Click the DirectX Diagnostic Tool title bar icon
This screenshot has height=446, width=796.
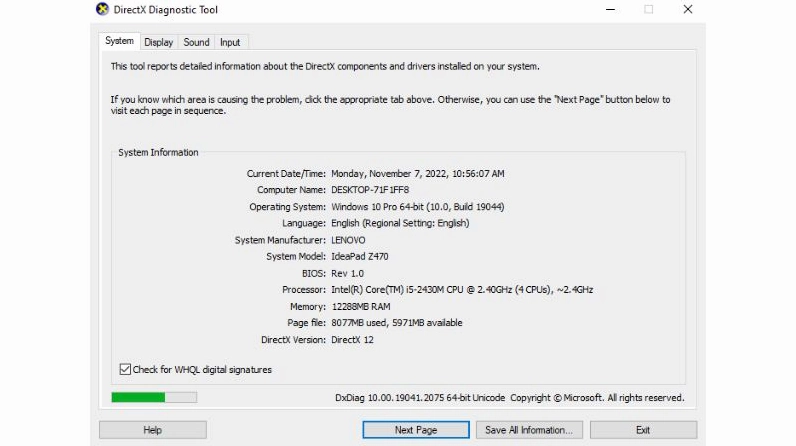[x=102, y=10]
